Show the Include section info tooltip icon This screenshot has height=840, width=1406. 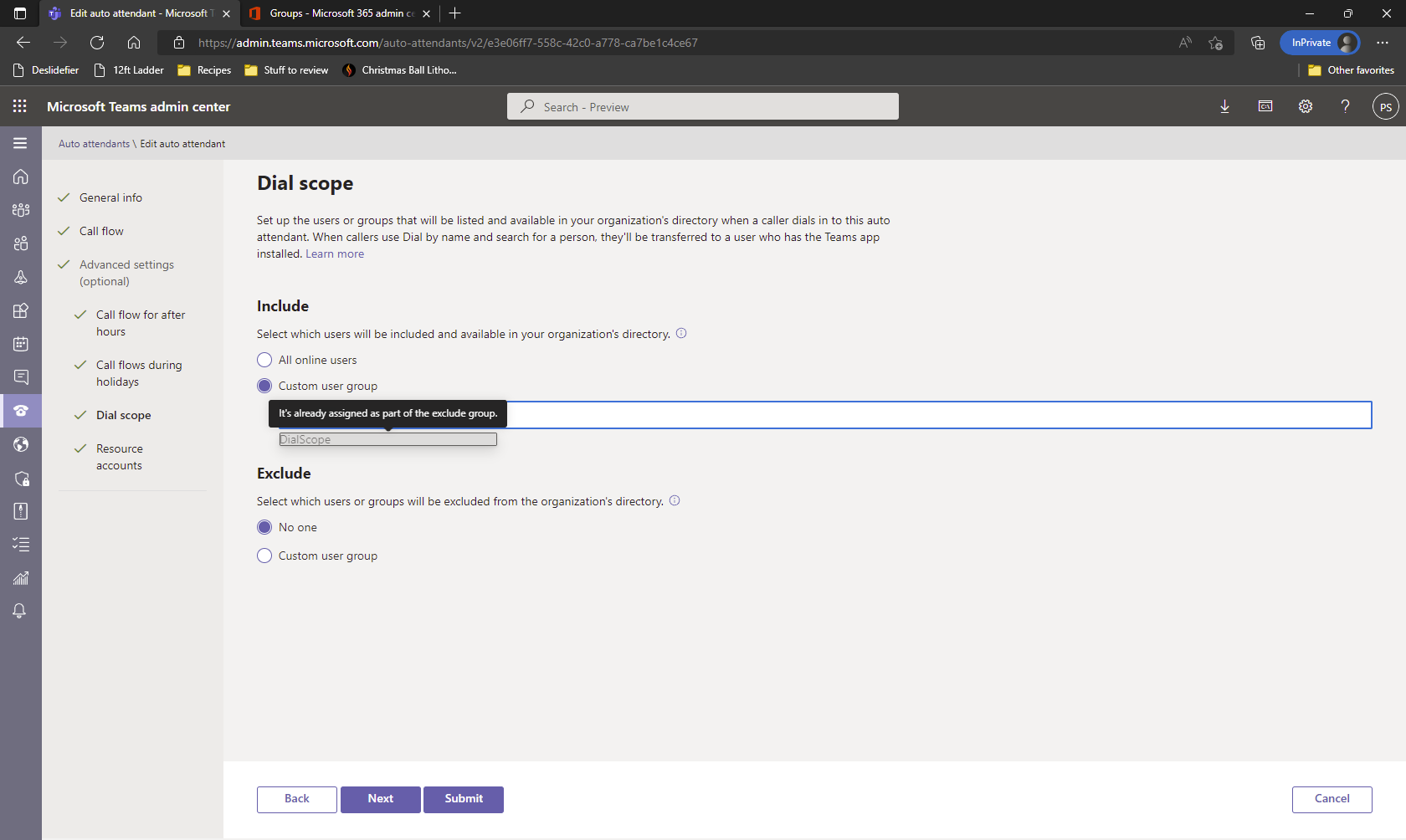click(681, 333)
